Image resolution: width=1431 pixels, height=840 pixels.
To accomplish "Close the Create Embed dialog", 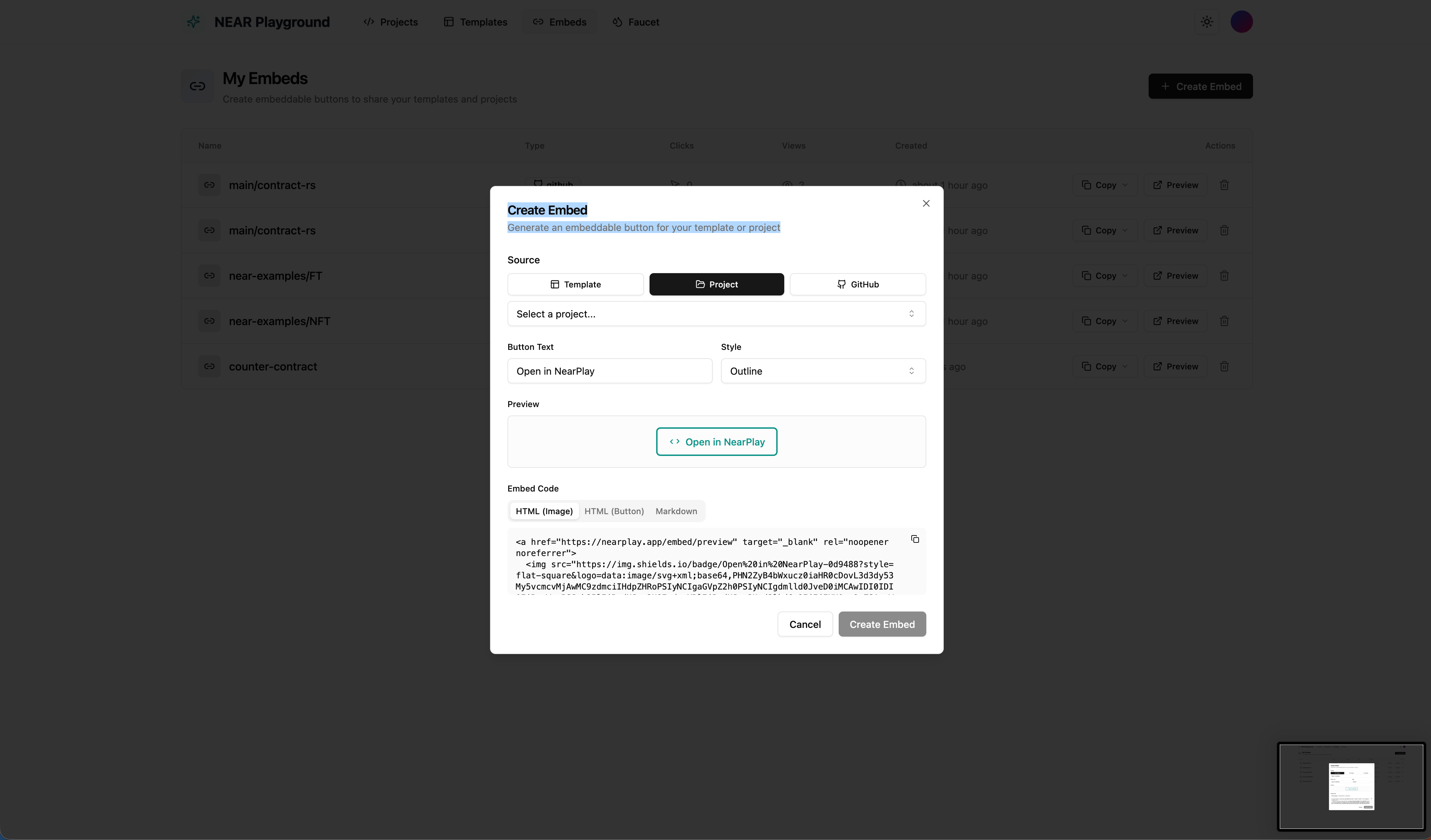I will [926, 203].
